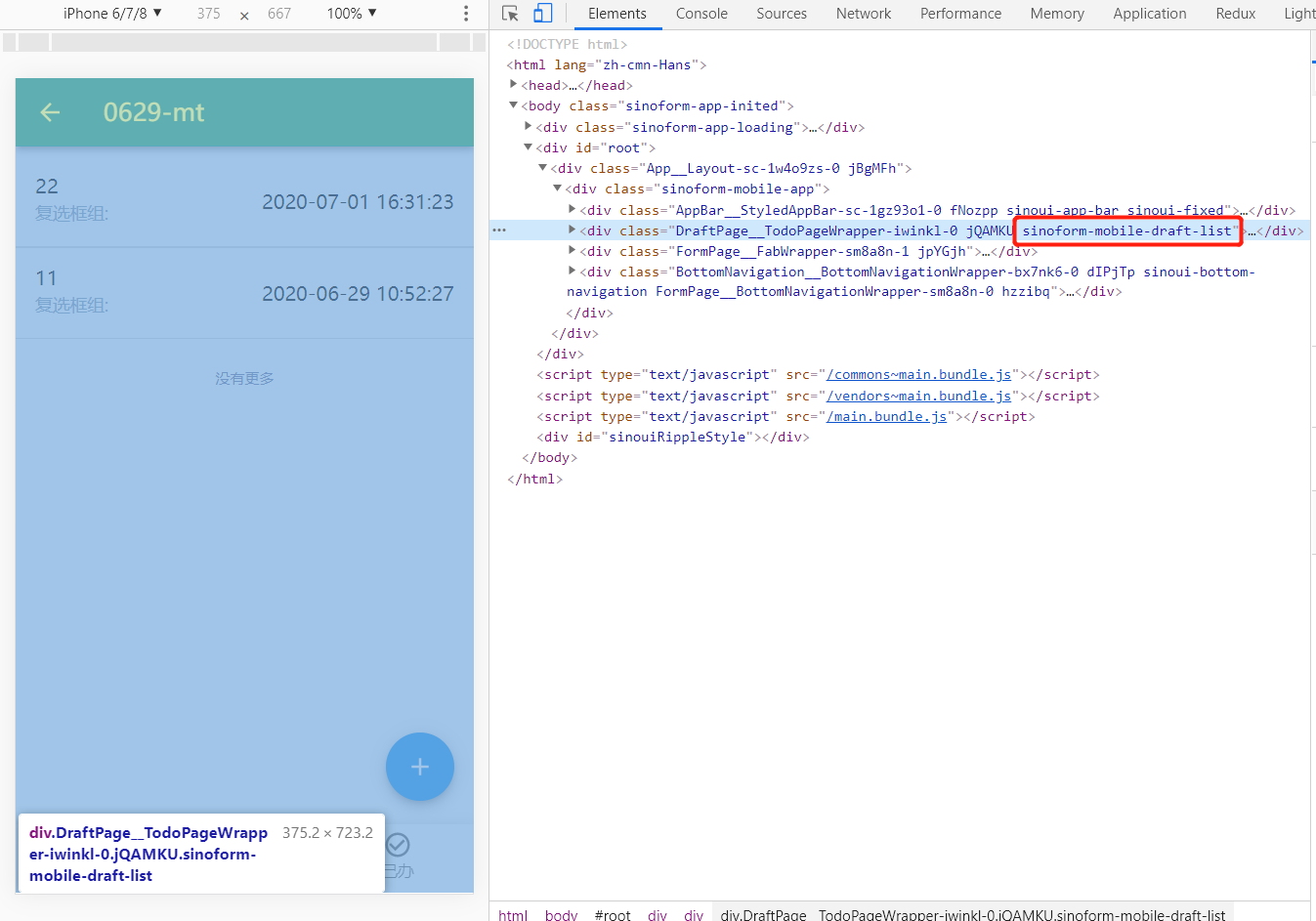Switch to the Console tab
This screenshot has width=1316, height=921.
coord(701,14)
